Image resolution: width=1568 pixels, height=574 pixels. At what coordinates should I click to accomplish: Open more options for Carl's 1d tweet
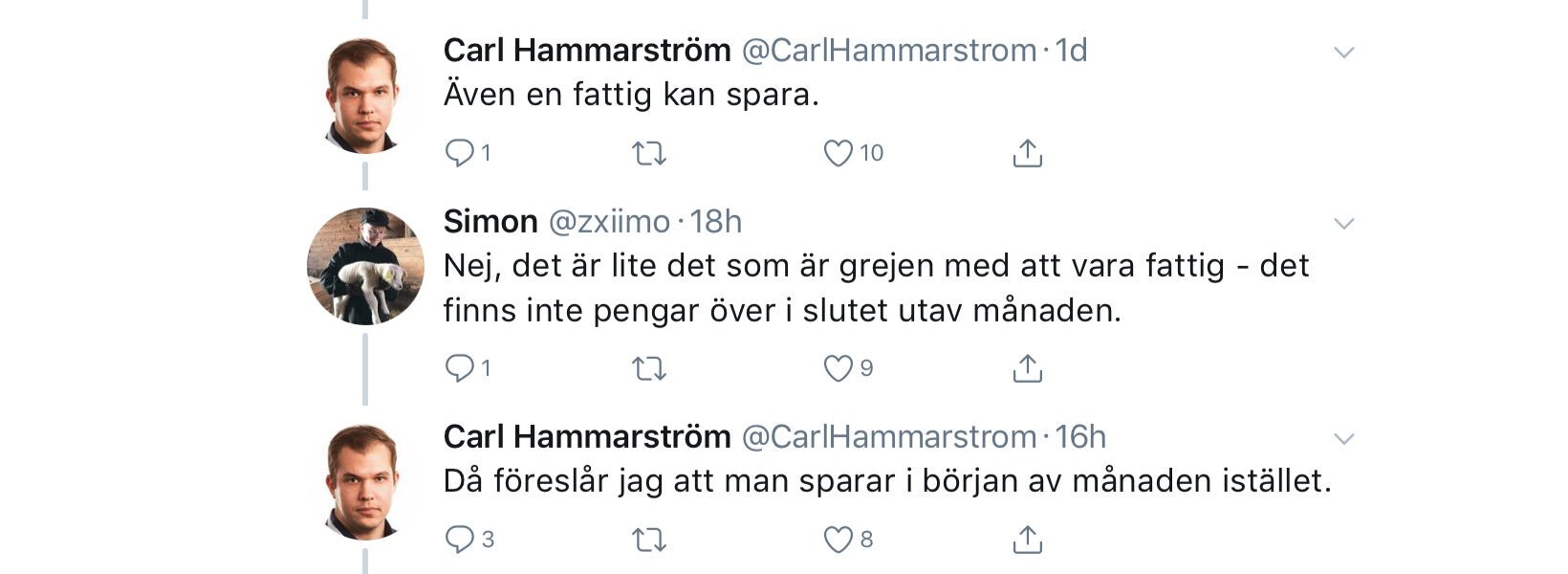(x=1344, y=52)
